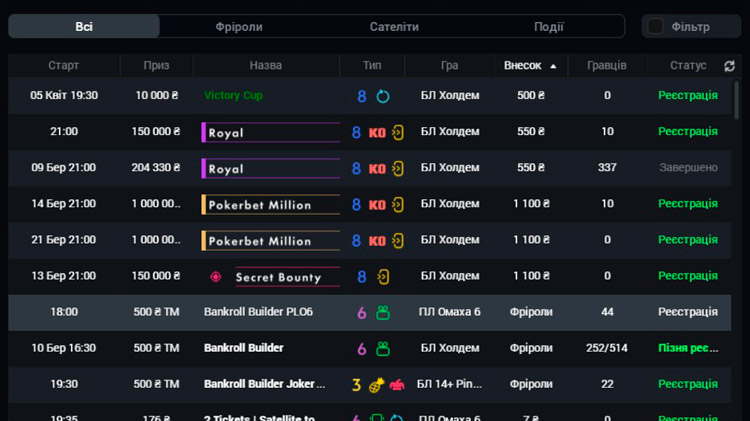Click the Пізня реєстрація status for Bankroll Builder
This screenshot has height=421, width=750.
click(687, 349)
